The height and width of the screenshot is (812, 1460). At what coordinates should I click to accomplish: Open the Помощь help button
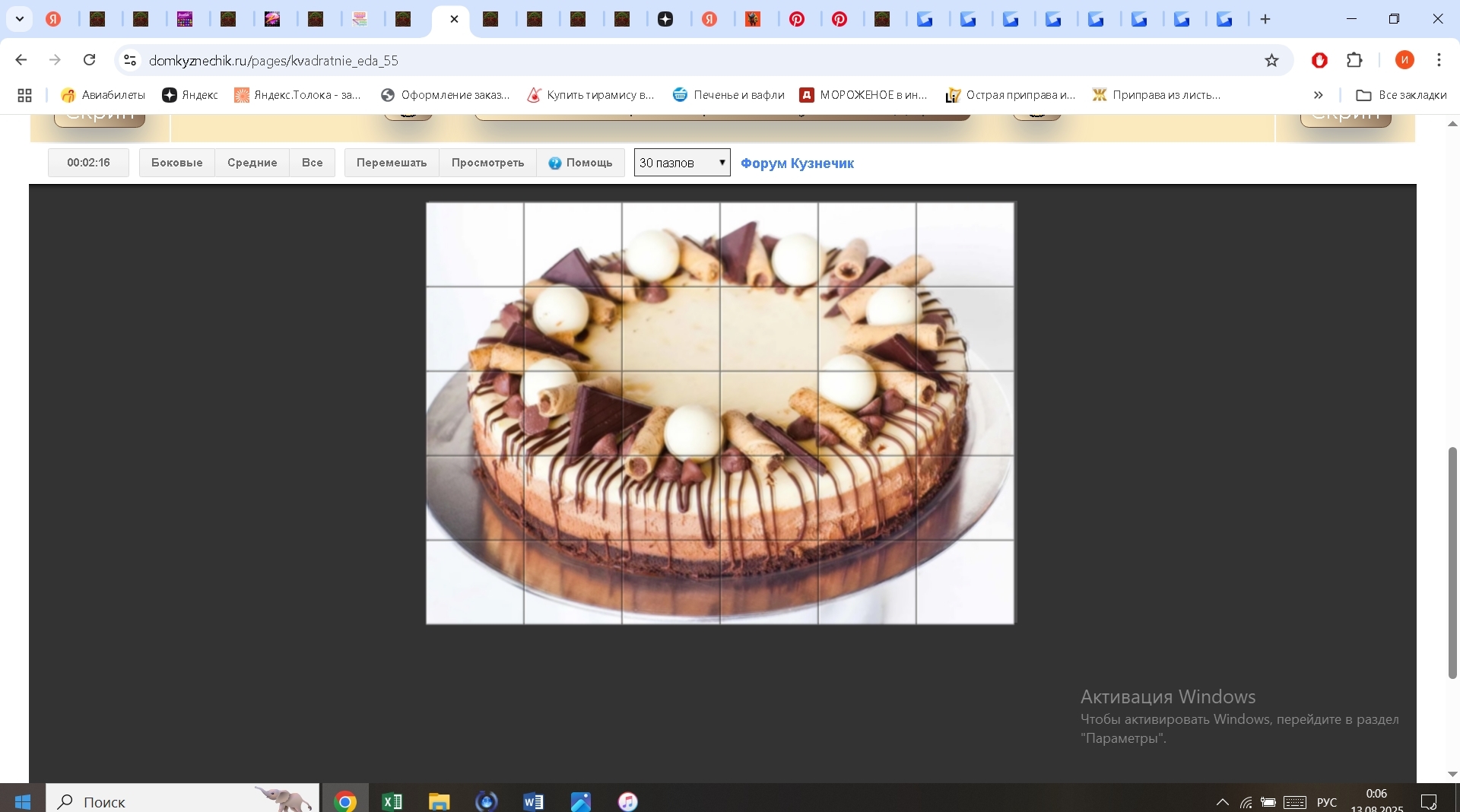click(x=581, y=163)
